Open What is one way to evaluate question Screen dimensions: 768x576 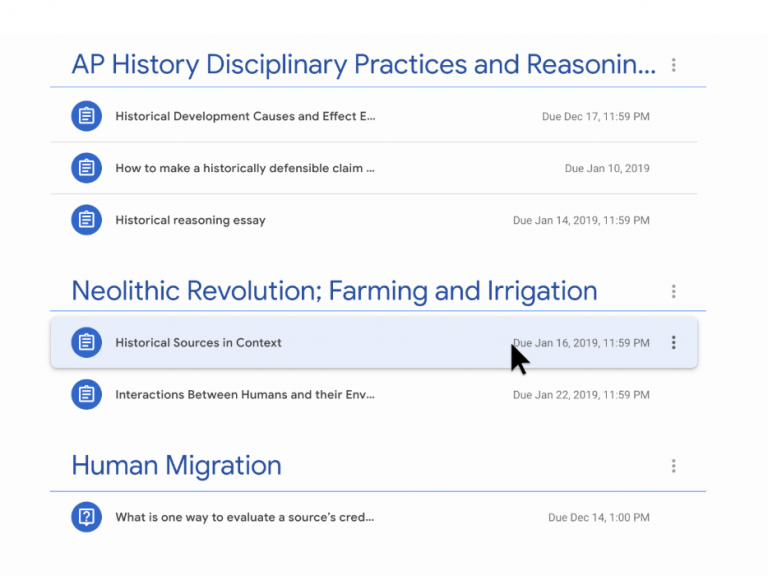point(244,517)
